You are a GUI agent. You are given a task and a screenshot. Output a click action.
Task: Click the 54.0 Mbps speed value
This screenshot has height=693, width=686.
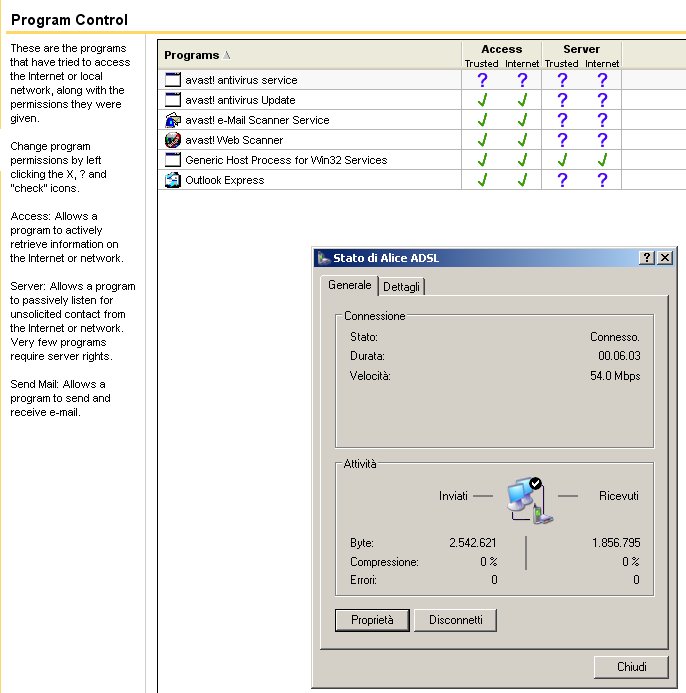615,376
